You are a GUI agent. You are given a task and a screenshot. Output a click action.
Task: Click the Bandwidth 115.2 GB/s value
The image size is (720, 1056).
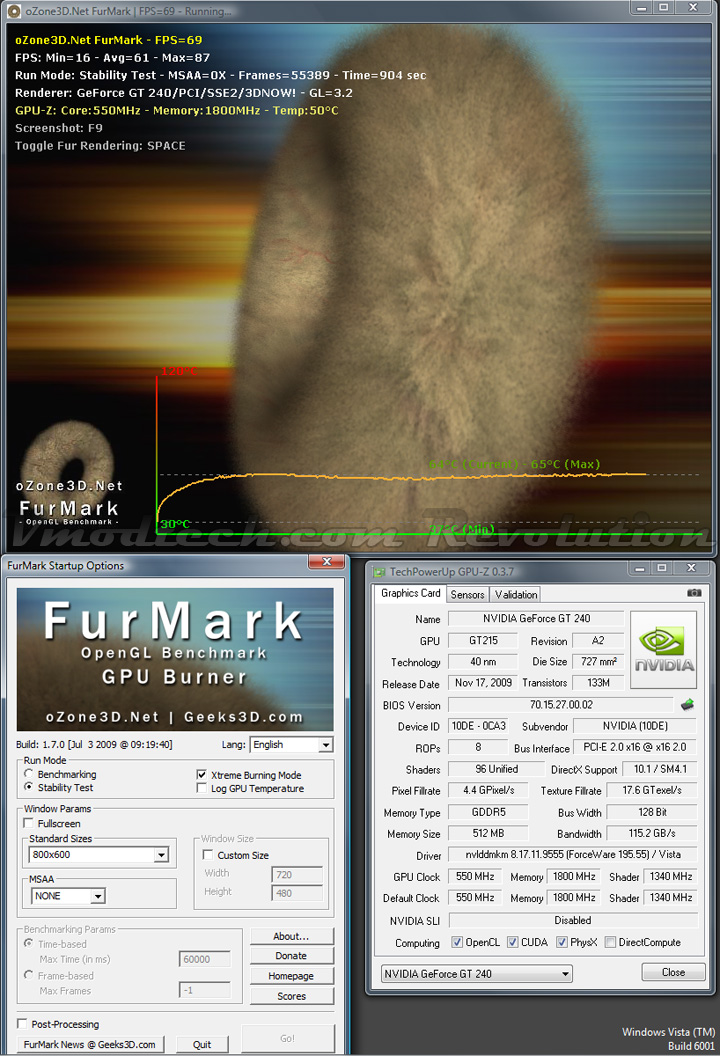pos(651,833)
